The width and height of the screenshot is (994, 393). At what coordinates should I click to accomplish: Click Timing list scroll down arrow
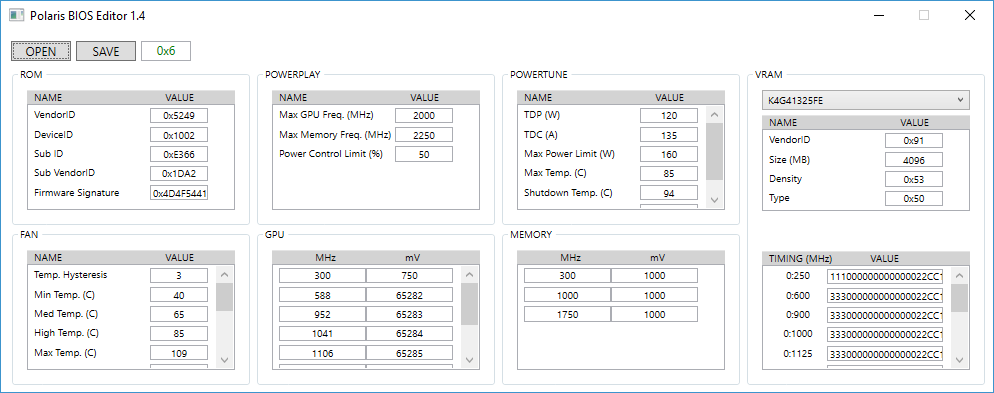(x=960, y=360)
